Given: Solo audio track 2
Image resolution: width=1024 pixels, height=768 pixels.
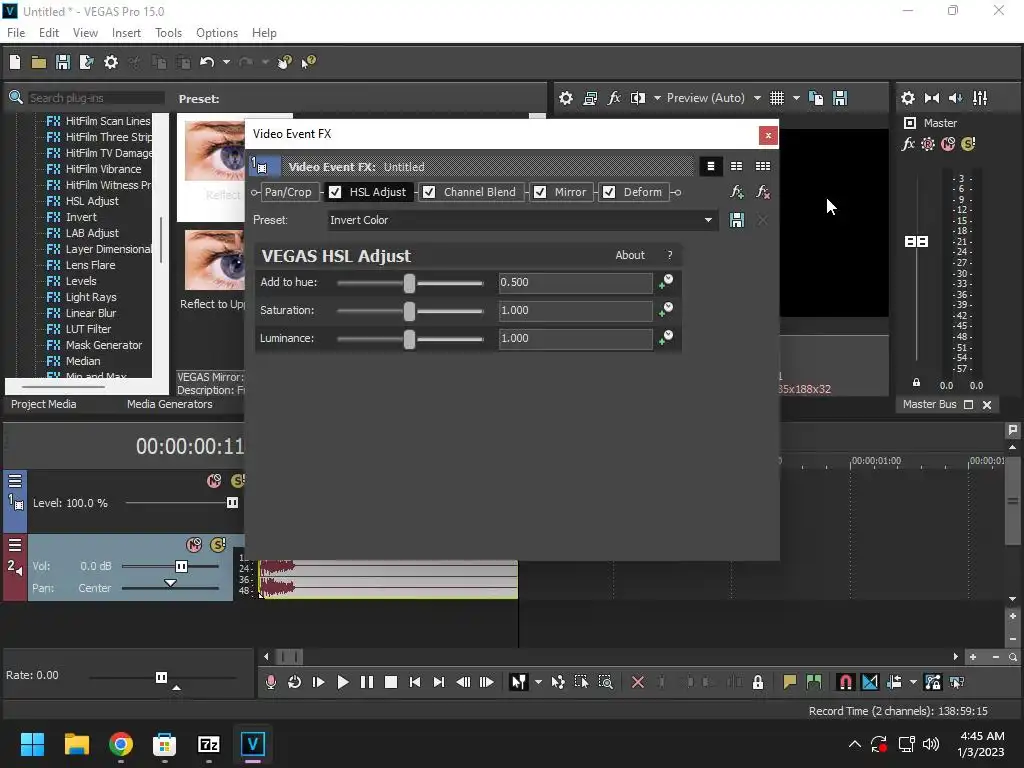Looking at the screenshot, I should 218,545.
